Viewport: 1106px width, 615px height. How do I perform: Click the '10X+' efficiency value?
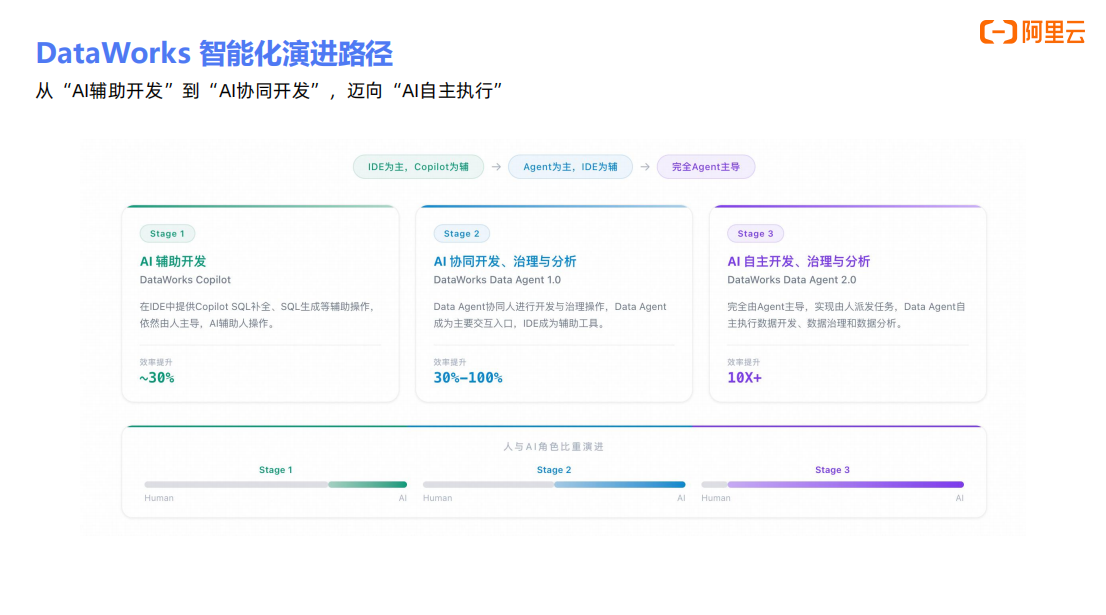pyautogui.click(x=744, y=378)
